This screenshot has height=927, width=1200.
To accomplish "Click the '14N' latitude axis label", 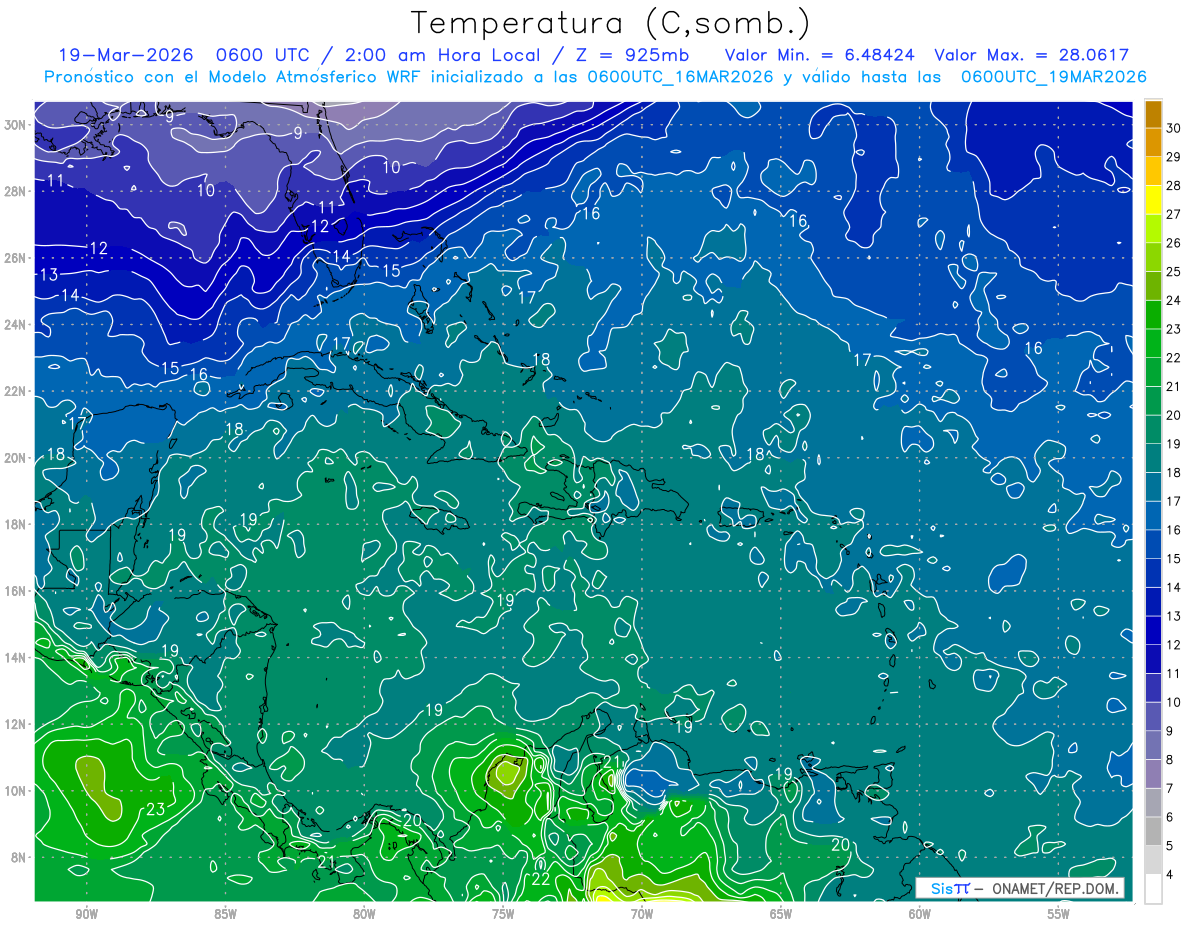I will [x=15, y=658].
